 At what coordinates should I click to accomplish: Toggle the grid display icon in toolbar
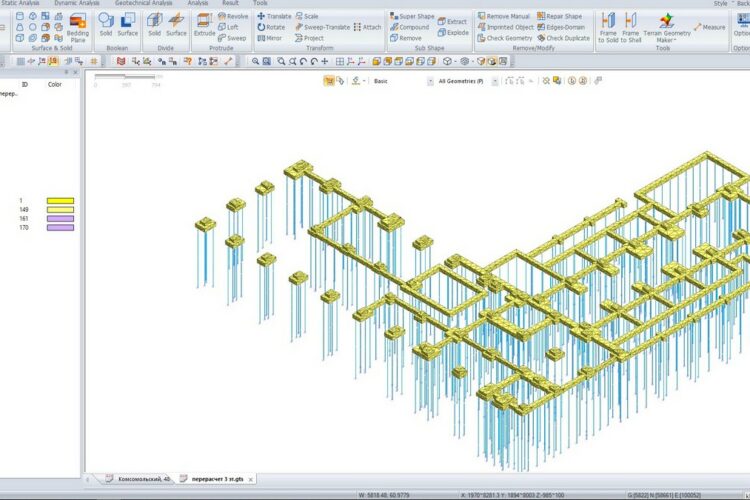coord(94,61)
